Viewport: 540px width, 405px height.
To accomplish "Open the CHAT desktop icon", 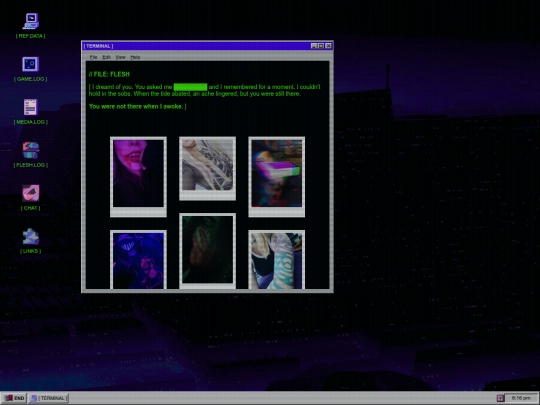I will 31,198.
